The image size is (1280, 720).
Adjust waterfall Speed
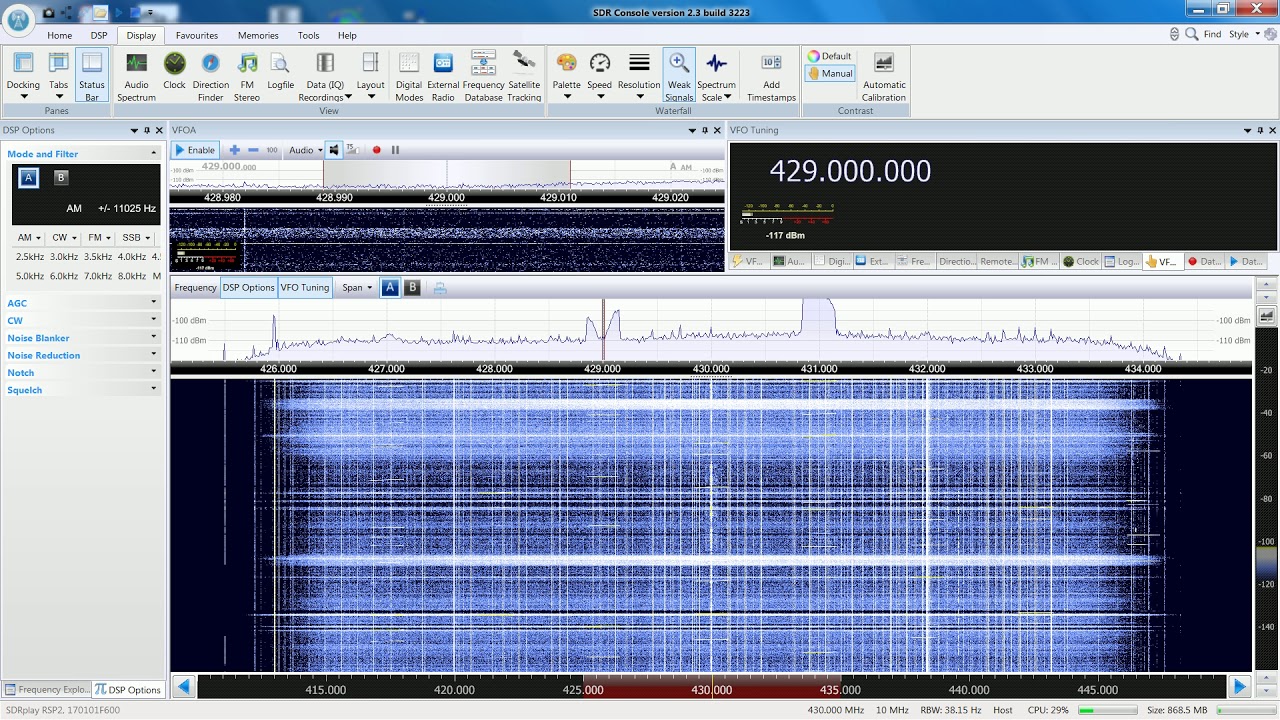tap(599, 75)
